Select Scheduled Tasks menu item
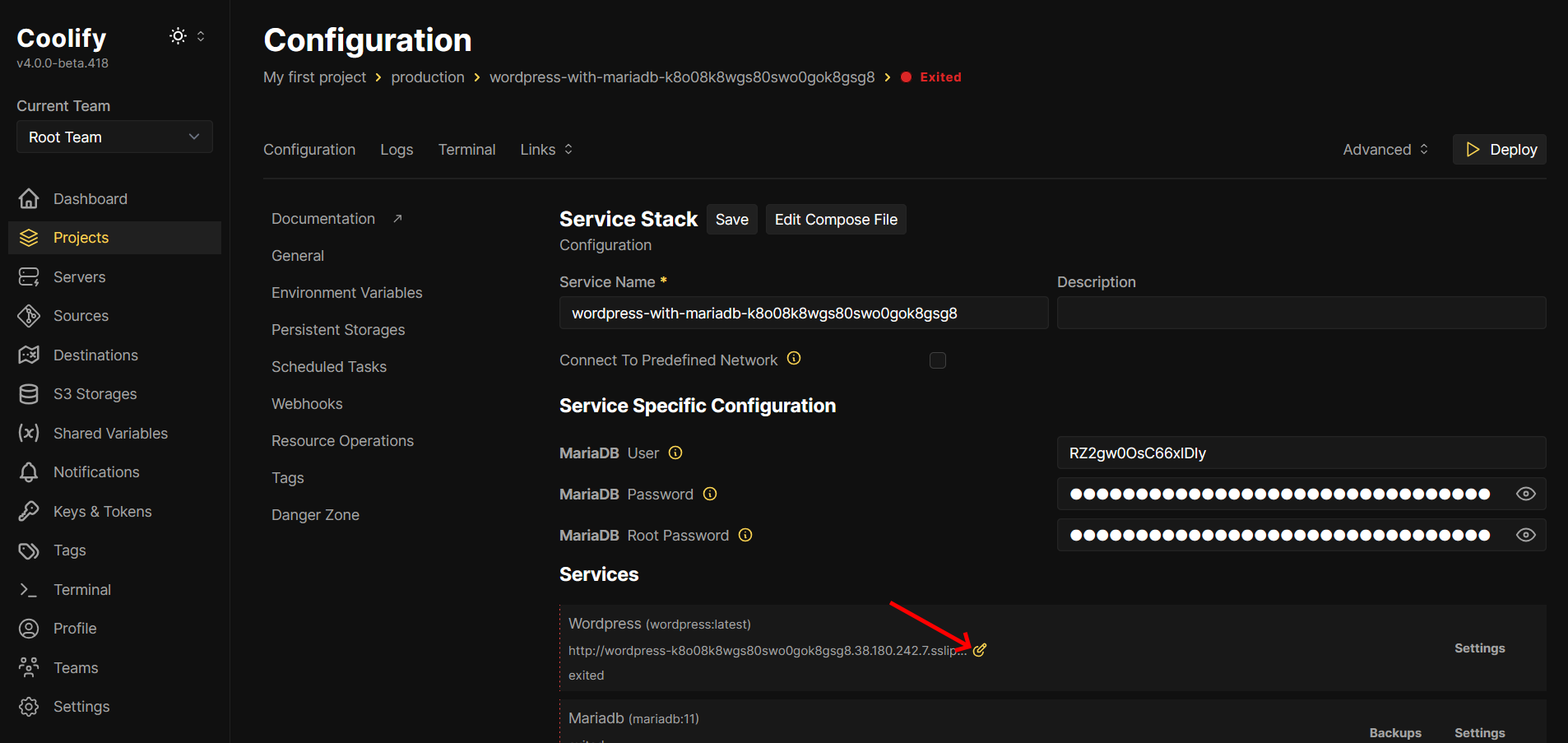Screen dimensions: 1568x743 tap(329, 366)
